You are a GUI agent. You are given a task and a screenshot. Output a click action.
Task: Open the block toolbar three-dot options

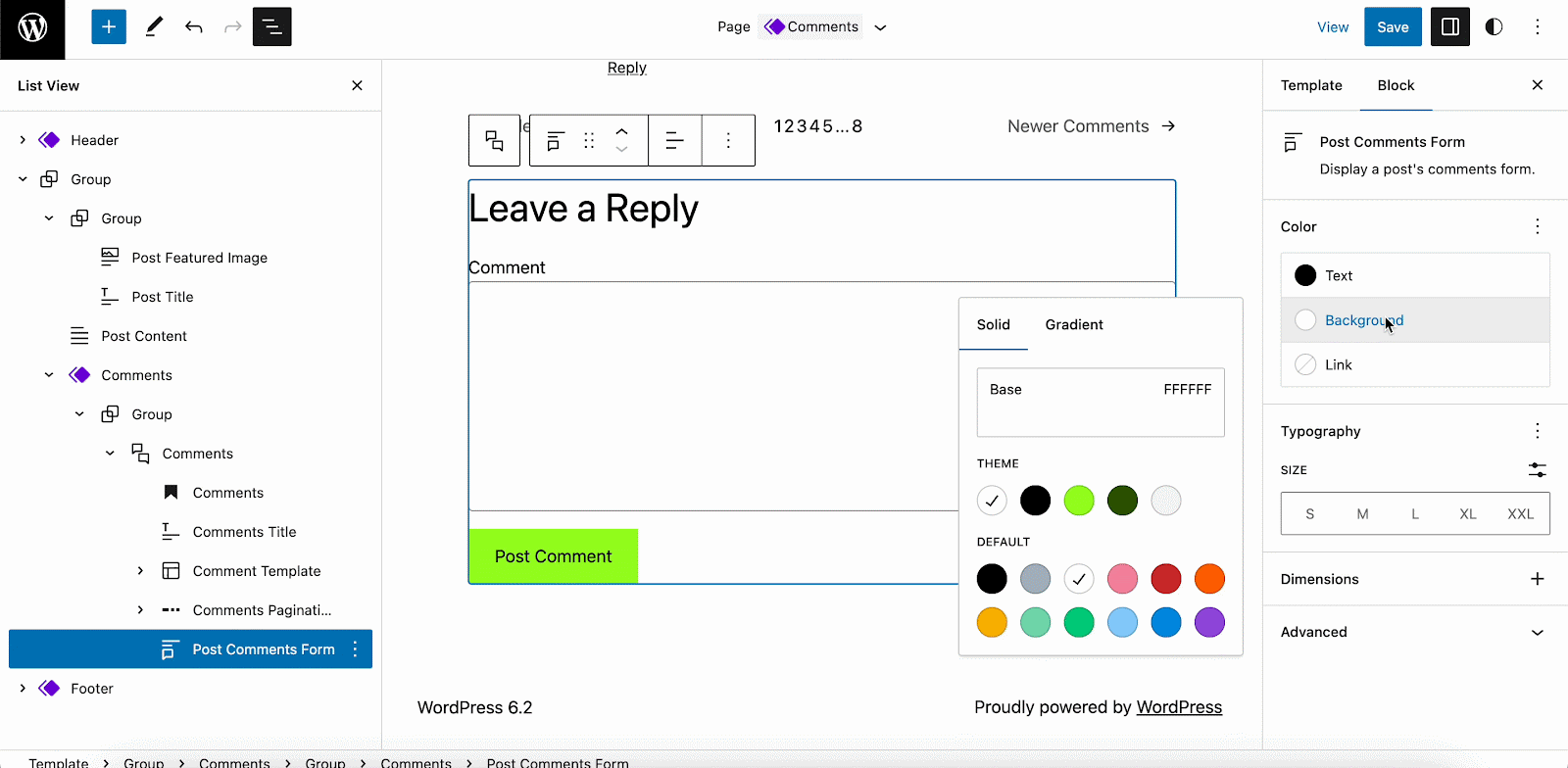728,141
